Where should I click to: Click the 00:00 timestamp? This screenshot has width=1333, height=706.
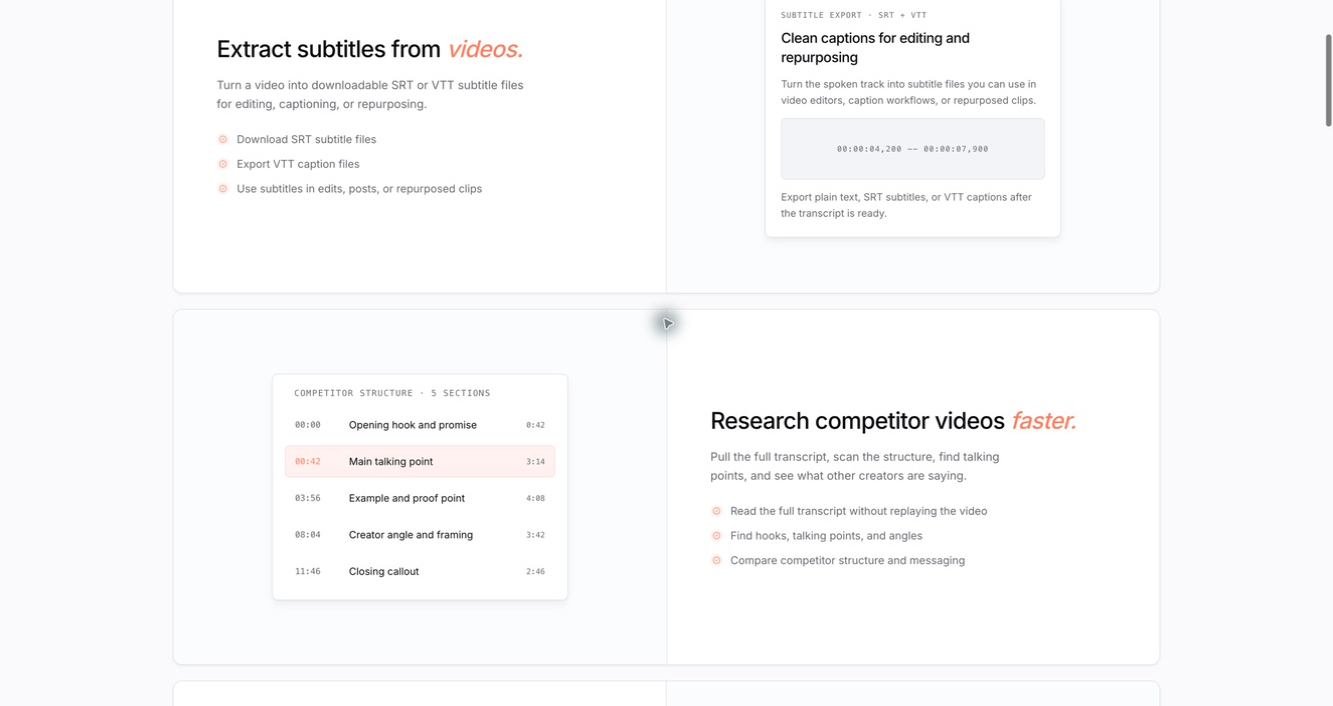point(308,425)
